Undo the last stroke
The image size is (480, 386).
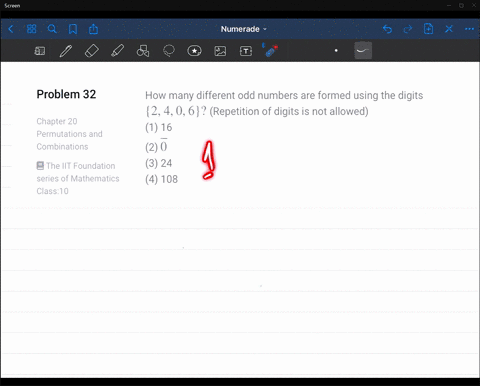[387, 29]
